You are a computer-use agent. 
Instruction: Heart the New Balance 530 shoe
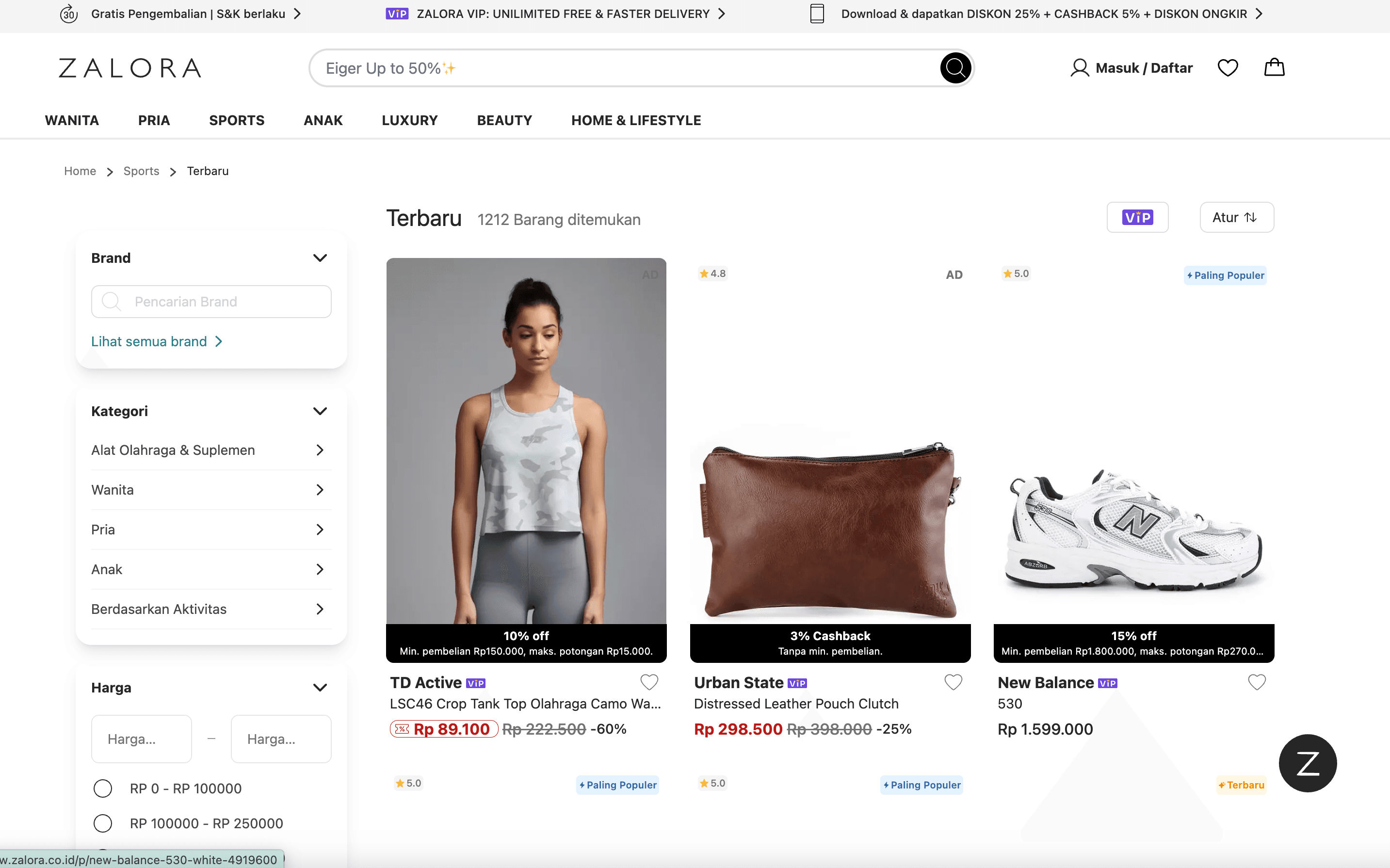pyautogui.click(x=1257, y=682)
